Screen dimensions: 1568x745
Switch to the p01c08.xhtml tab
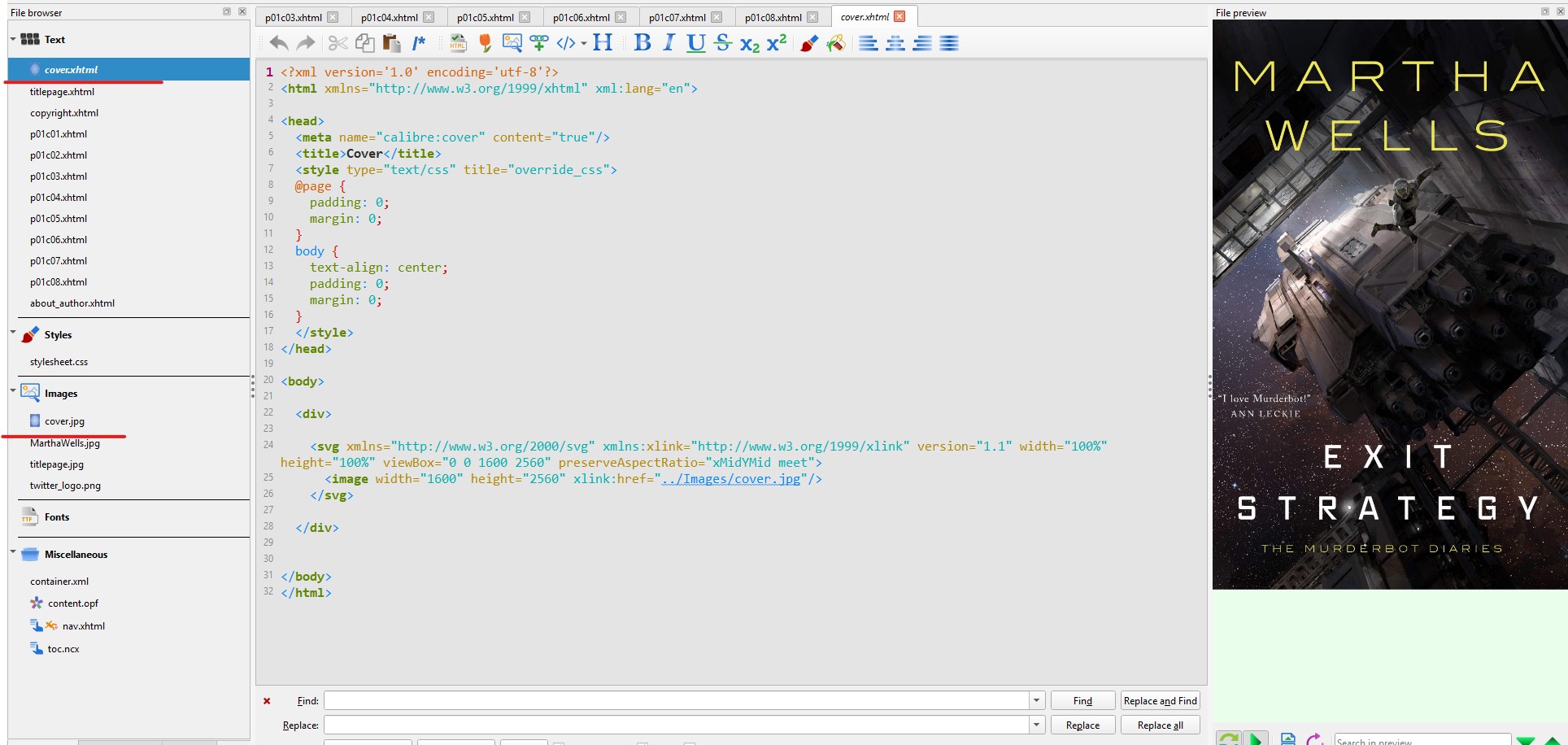click(773, 17)
